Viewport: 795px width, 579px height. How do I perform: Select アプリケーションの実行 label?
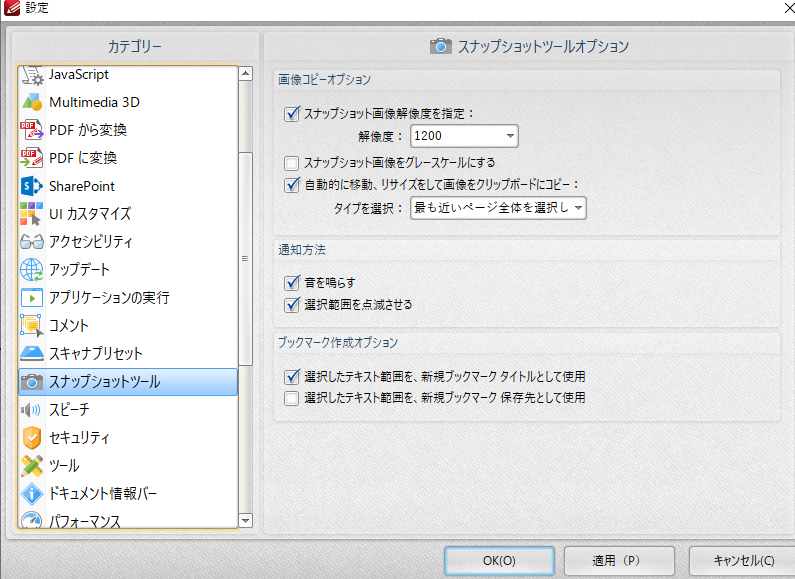[x=109, y=298]
